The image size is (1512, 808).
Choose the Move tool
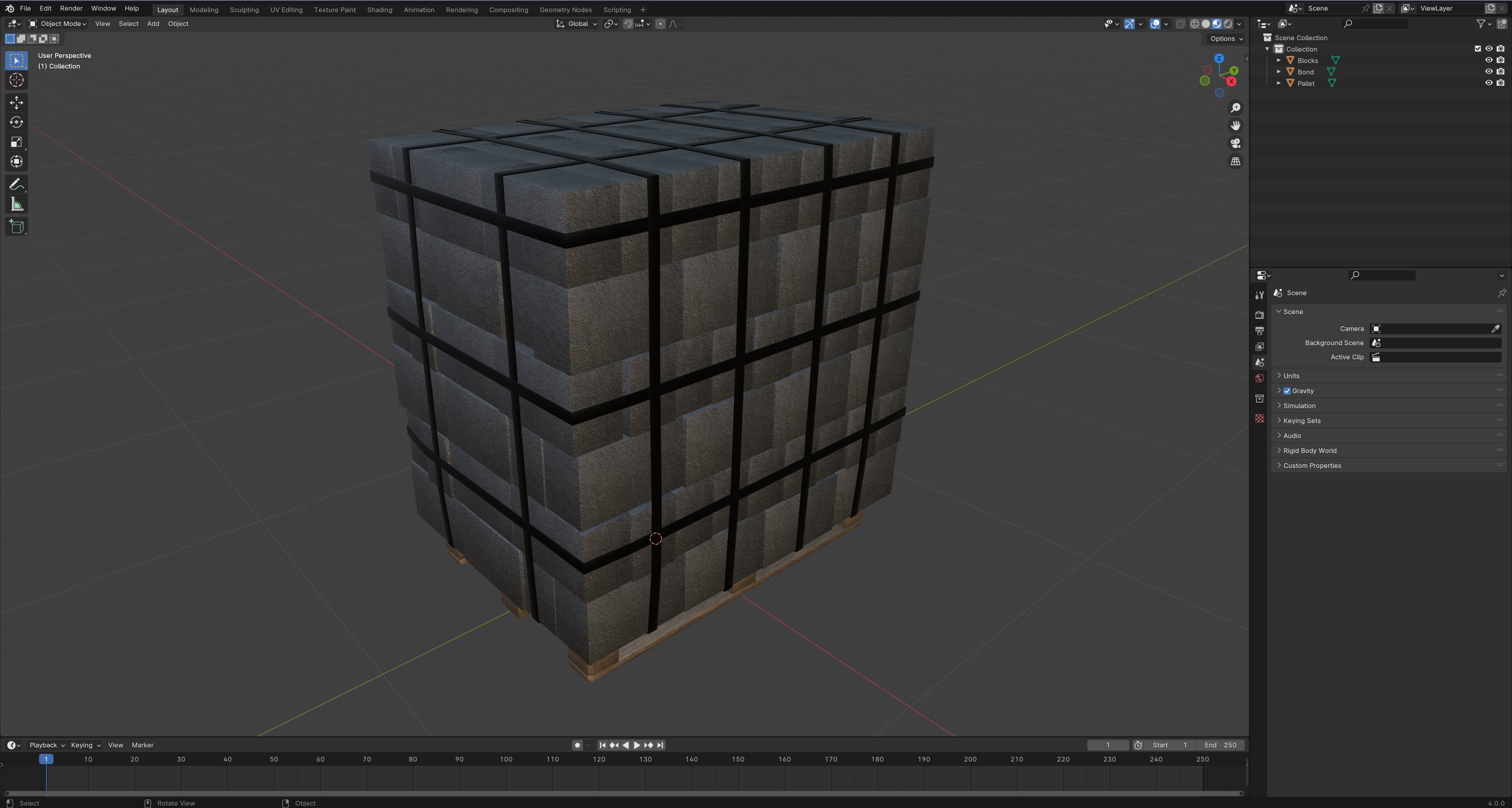(17, 103)
